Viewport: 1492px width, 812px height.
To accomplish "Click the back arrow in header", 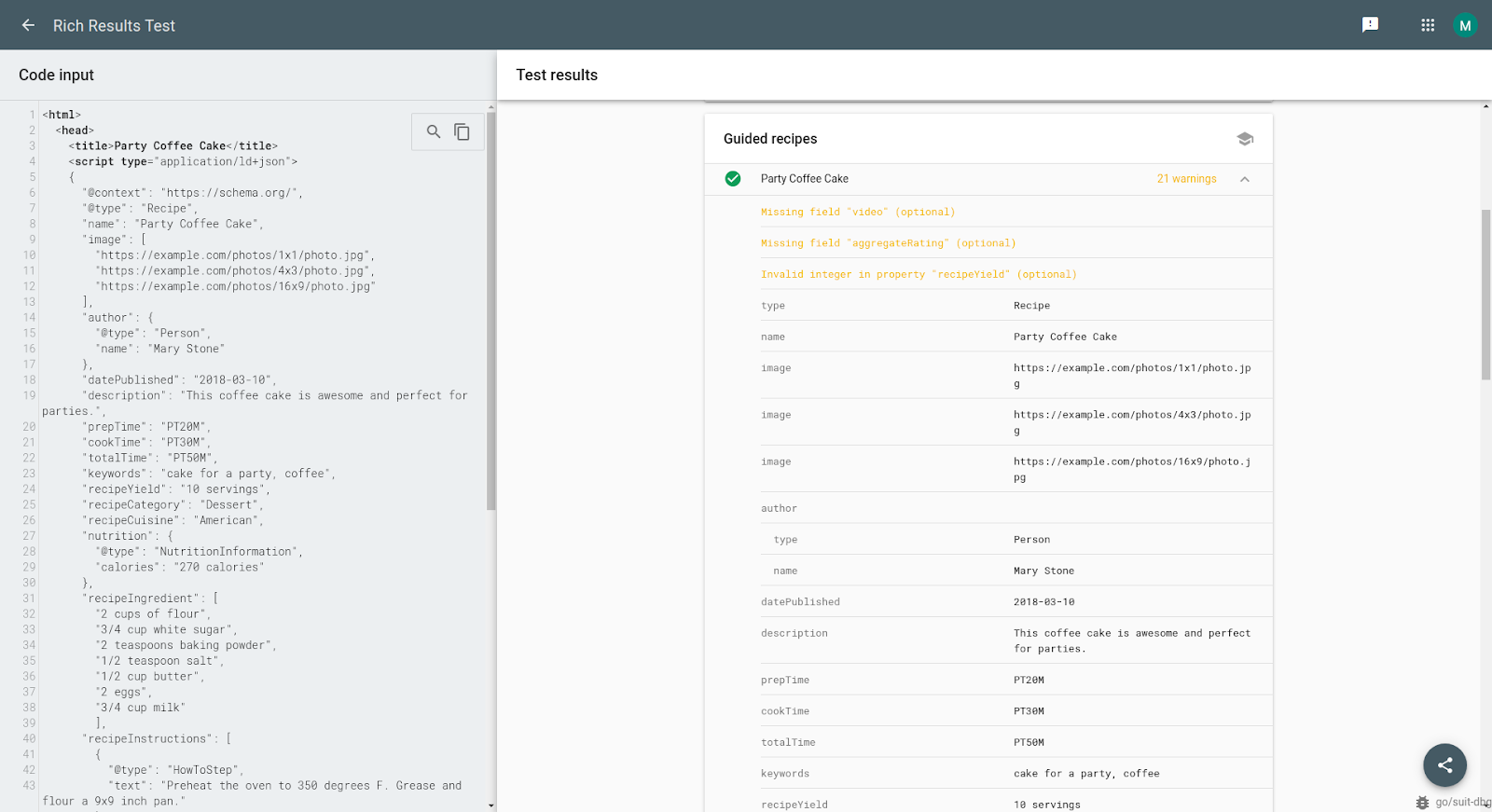I will pos(28,25).
